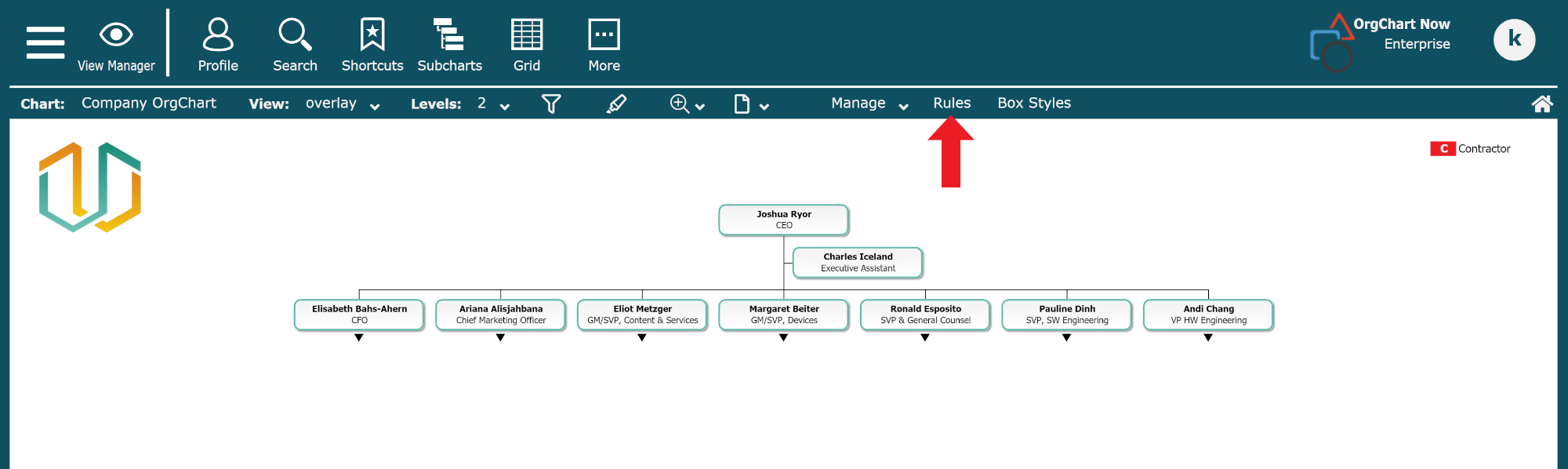Open the Manage menu
Image resolution: width=1568 pixels, height=469 pixels.
point(869,104)
